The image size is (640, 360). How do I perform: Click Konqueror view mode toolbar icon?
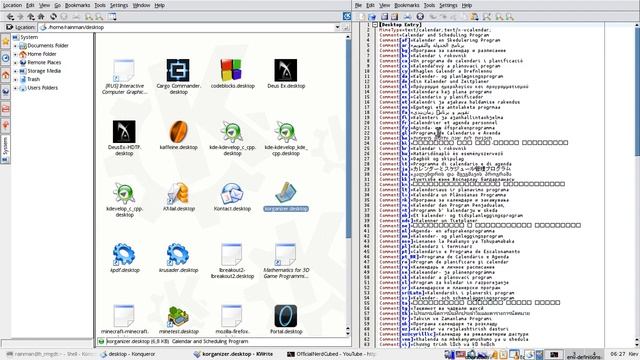point(112,17)
